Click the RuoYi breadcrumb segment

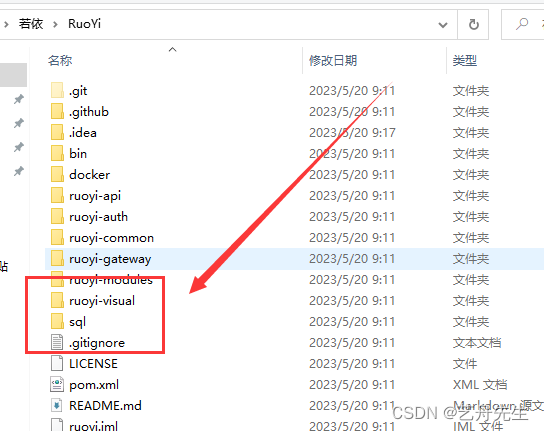coord(84,24)
